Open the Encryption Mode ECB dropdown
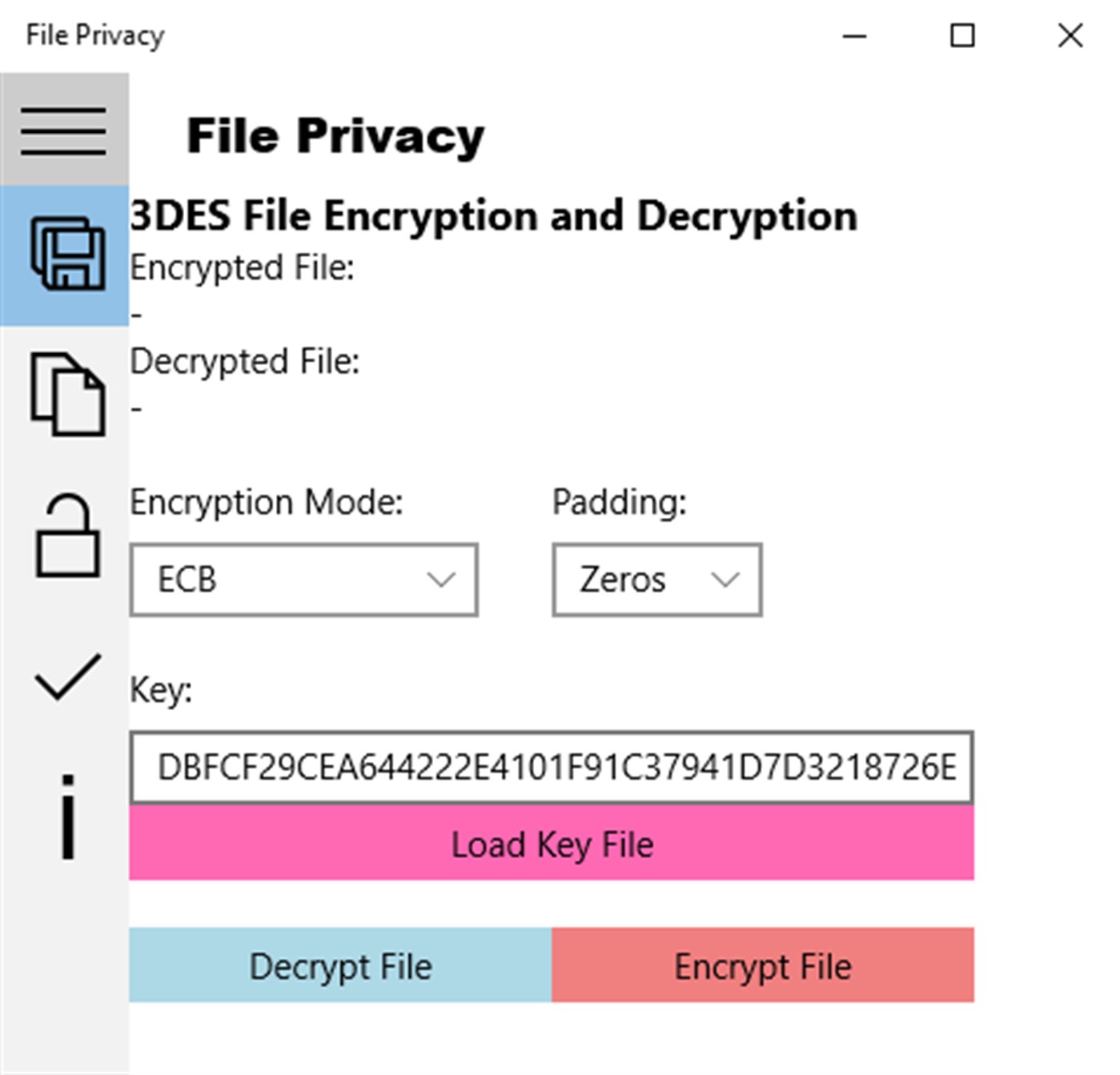The height and width of the screenshot is (1075, 1120). point(303,580)
